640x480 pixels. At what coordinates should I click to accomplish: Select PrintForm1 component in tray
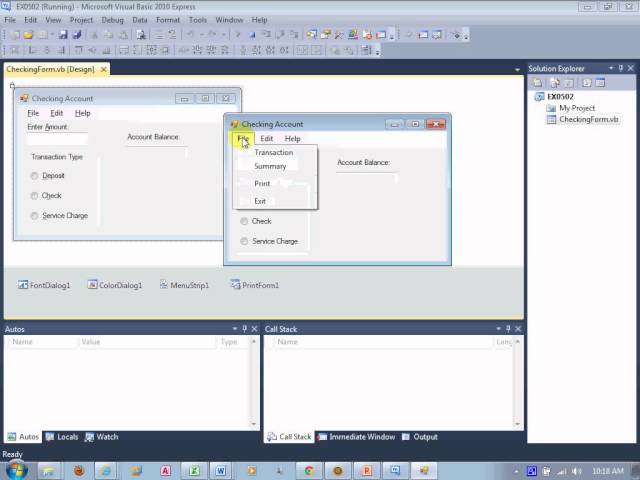[255, 285]
